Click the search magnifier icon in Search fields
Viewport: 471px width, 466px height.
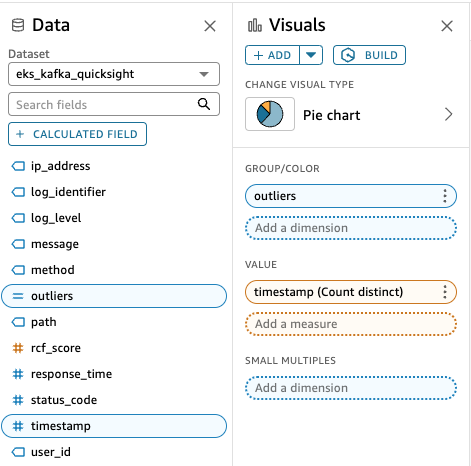click(x=204, y=104)
